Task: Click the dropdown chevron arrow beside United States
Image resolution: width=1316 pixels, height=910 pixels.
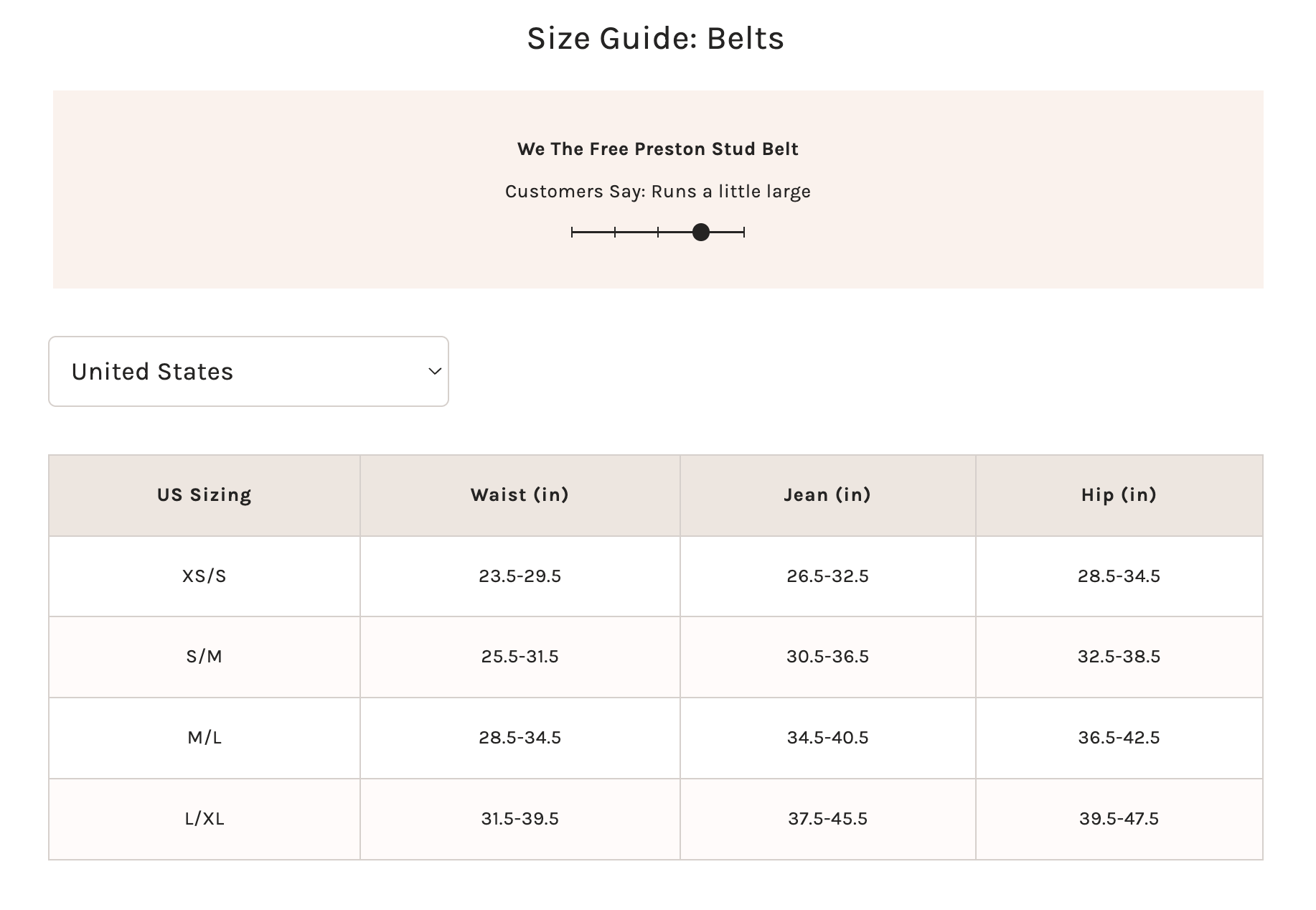Action: coord(434,372)
